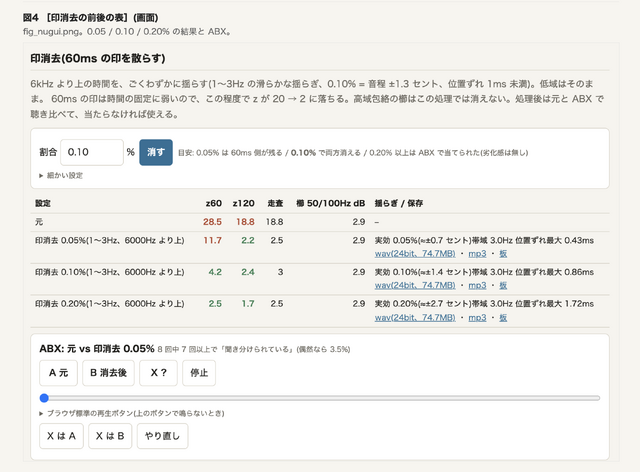
Task: Focus the 割合 percentage input field
Action: 92,152
